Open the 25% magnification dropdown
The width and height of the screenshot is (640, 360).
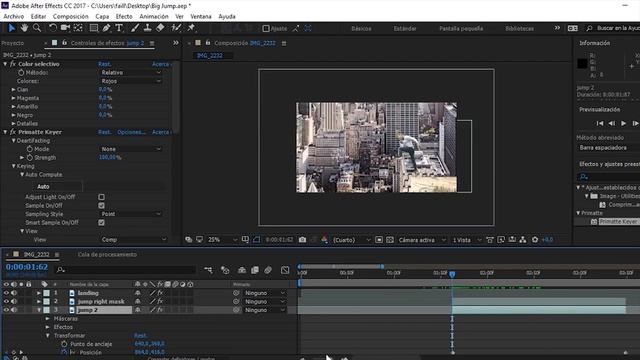coord(222,240)
